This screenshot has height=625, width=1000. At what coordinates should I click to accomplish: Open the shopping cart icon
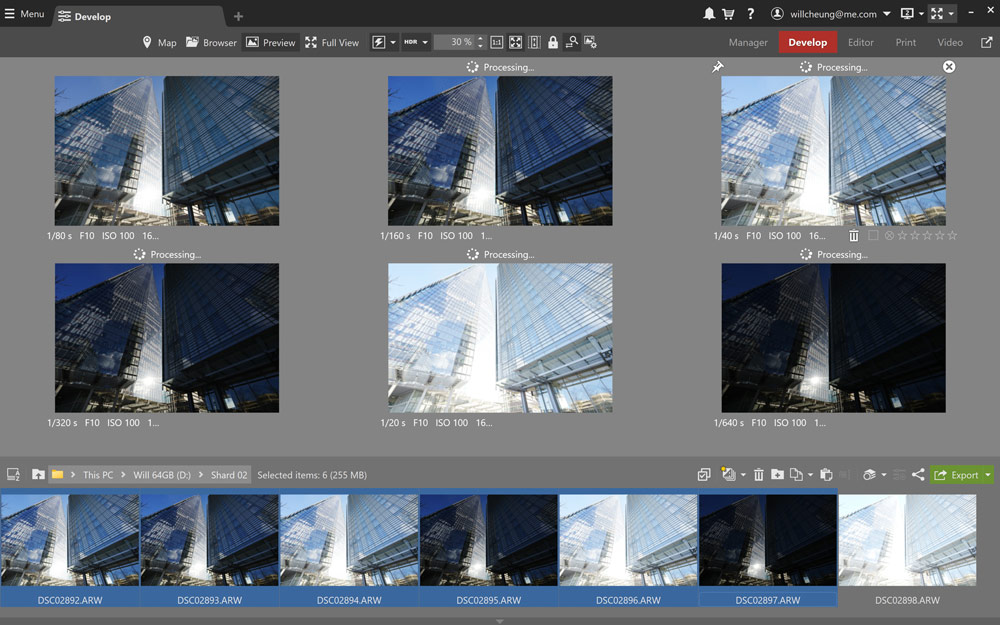point(728,13)
